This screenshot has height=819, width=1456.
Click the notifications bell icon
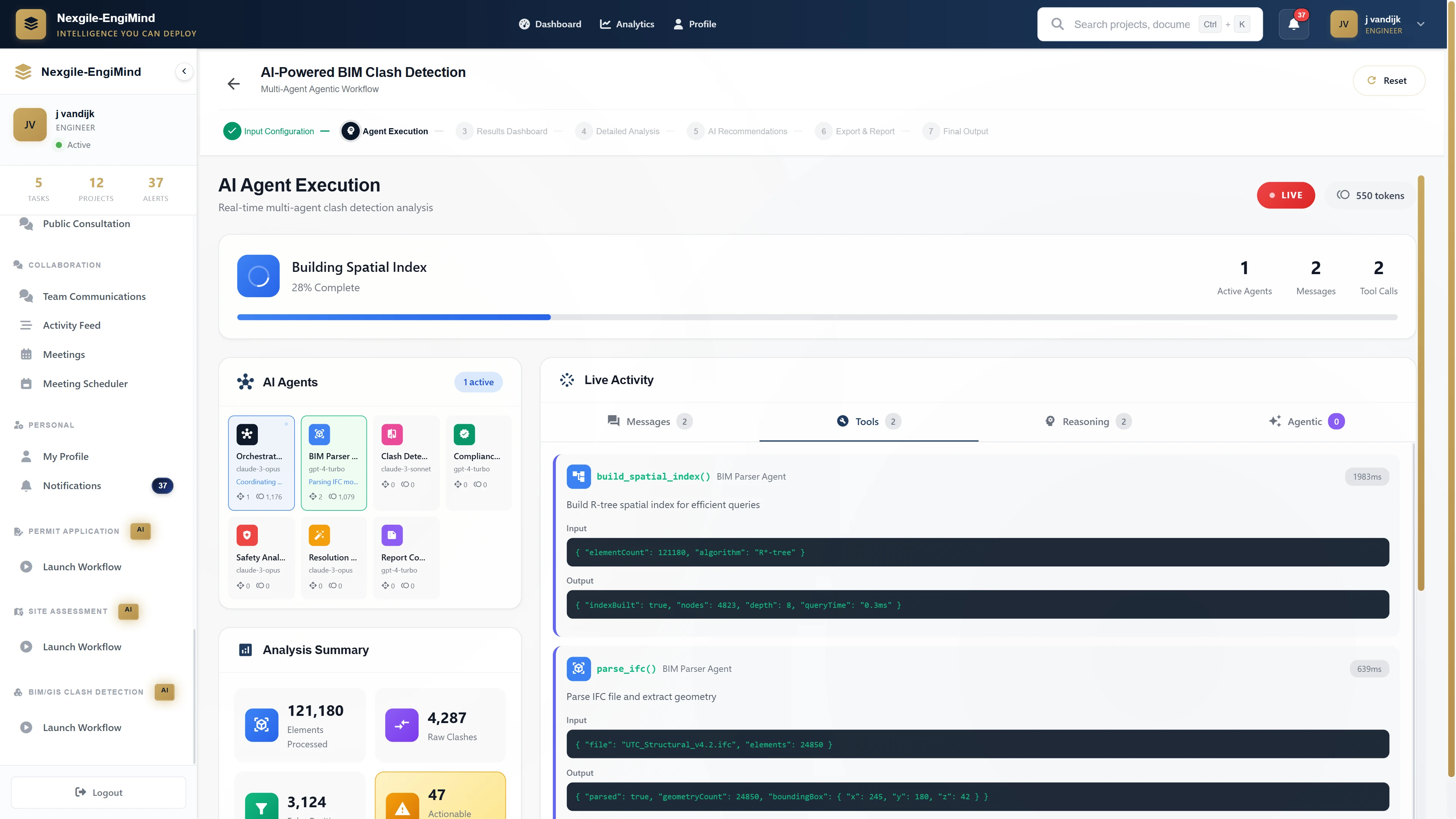pyautogui.click(x=1293, y=24)
